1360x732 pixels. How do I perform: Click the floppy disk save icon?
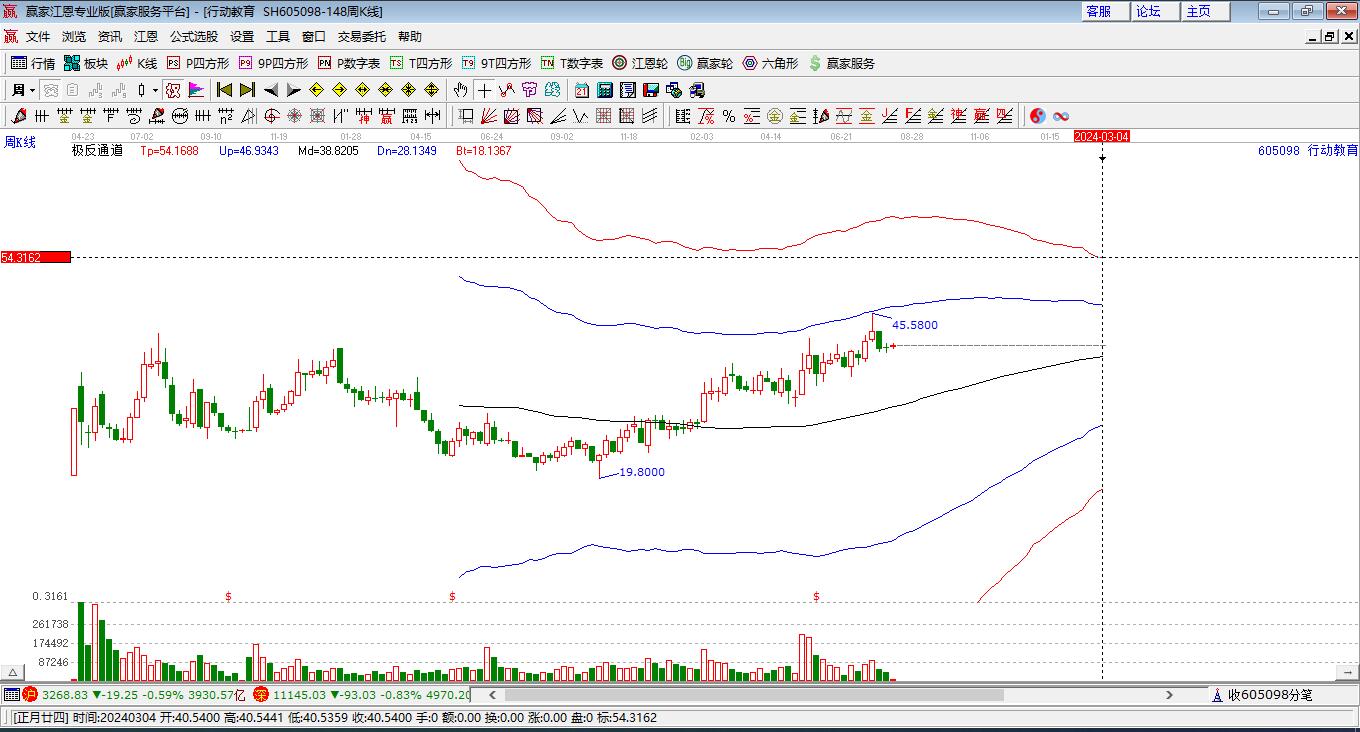pos(650,90)
